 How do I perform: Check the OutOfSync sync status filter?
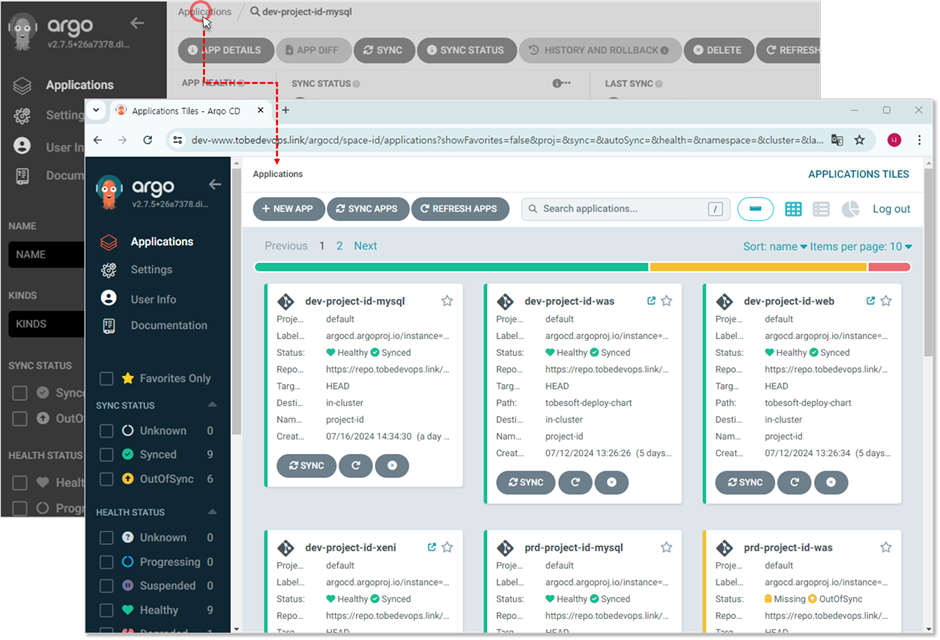(x=106, y=479)
